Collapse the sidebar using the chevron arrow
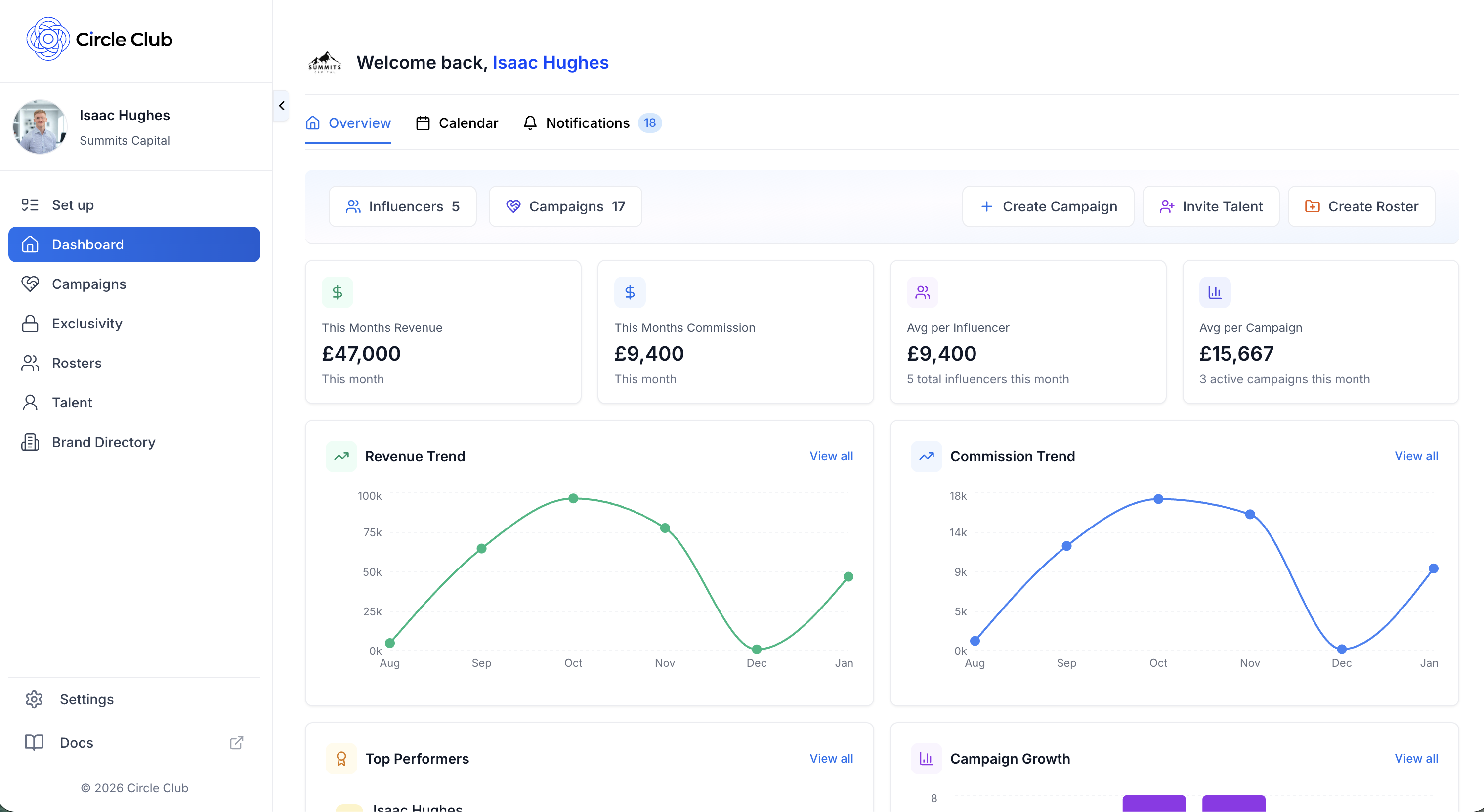This screenshot has width=1484, height=812. (x=282, y=105)
